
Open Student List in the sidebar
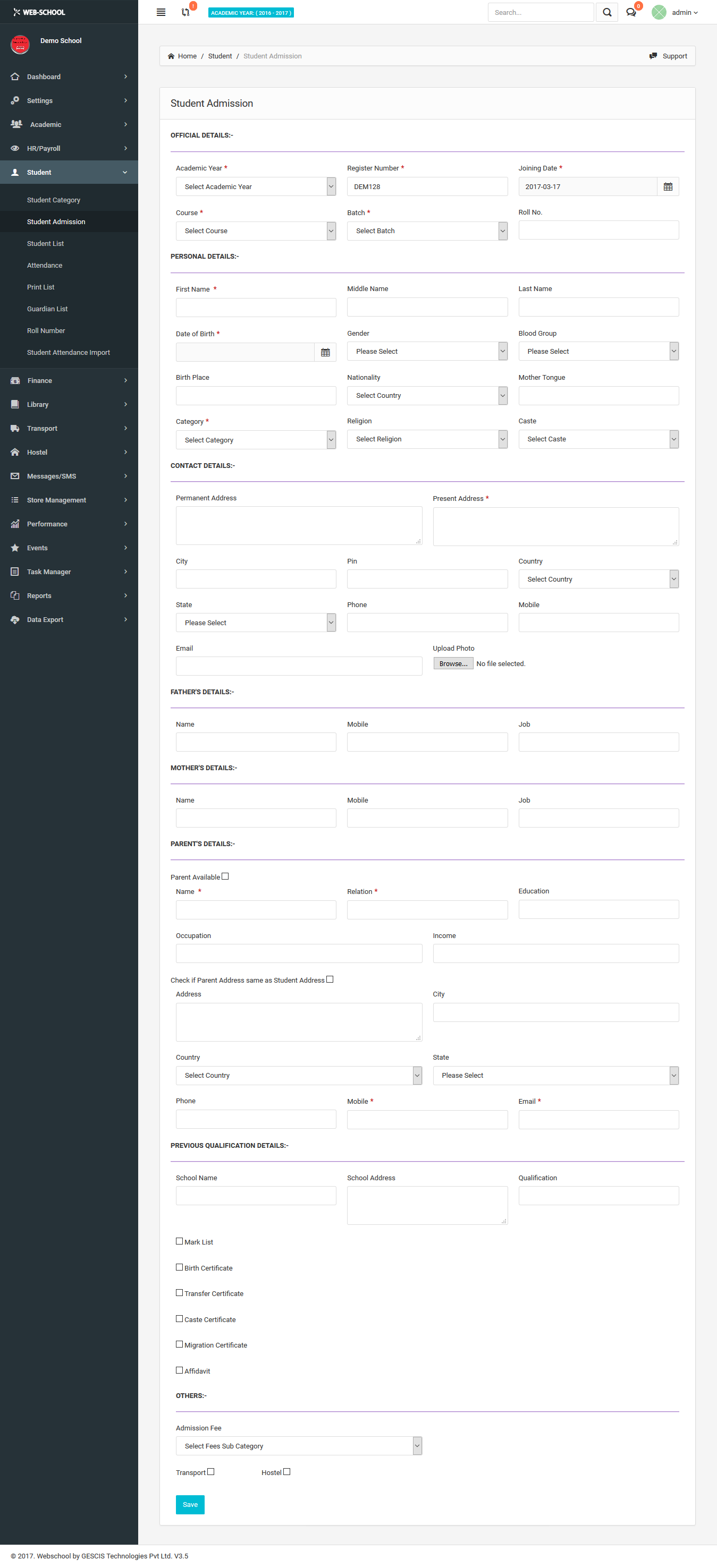45,243
